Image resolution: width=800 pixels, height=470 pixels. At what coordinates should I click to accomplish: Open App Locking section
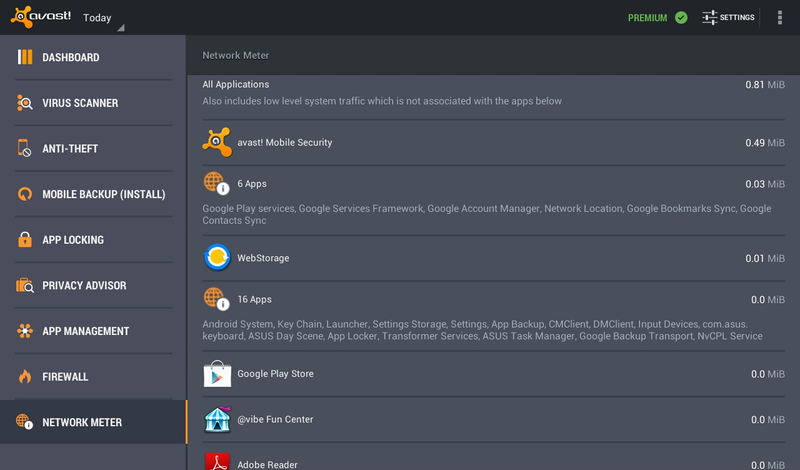93,240
